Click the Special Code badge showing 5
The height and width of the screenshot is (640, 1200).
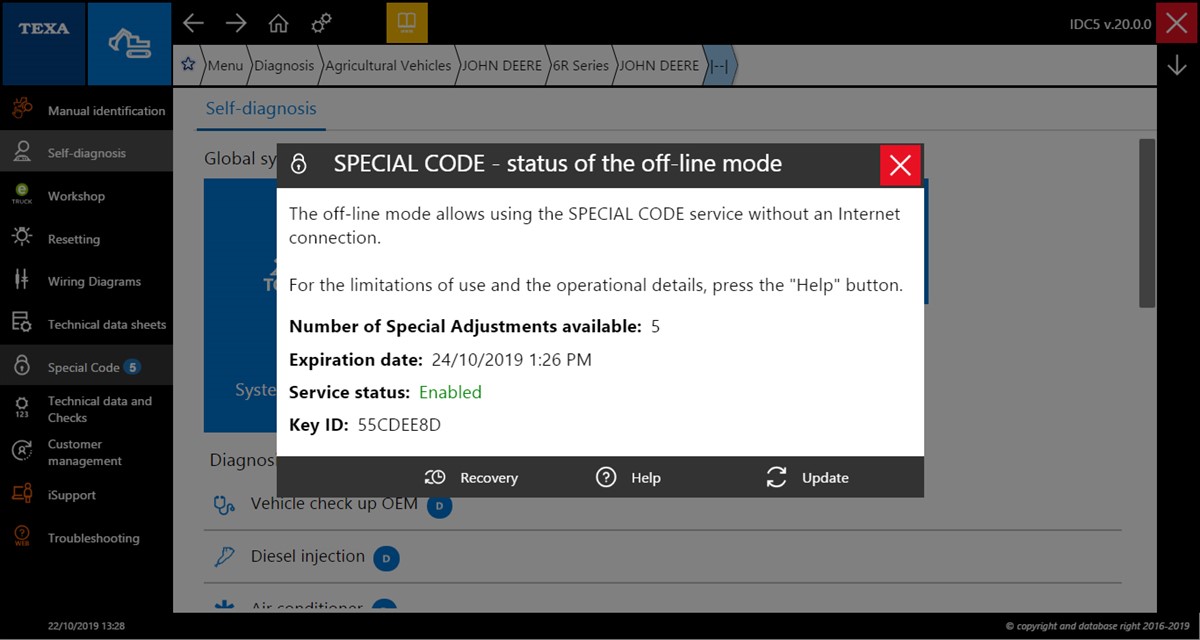(133, 367)
